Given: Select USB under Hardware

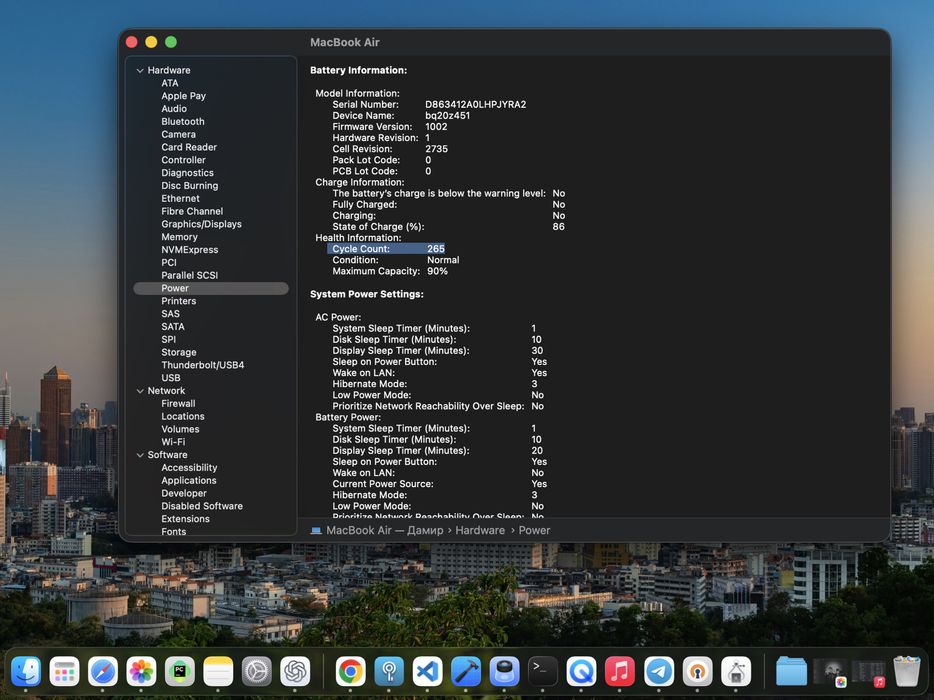Looking at the screenshot, I should pos(170,378).
